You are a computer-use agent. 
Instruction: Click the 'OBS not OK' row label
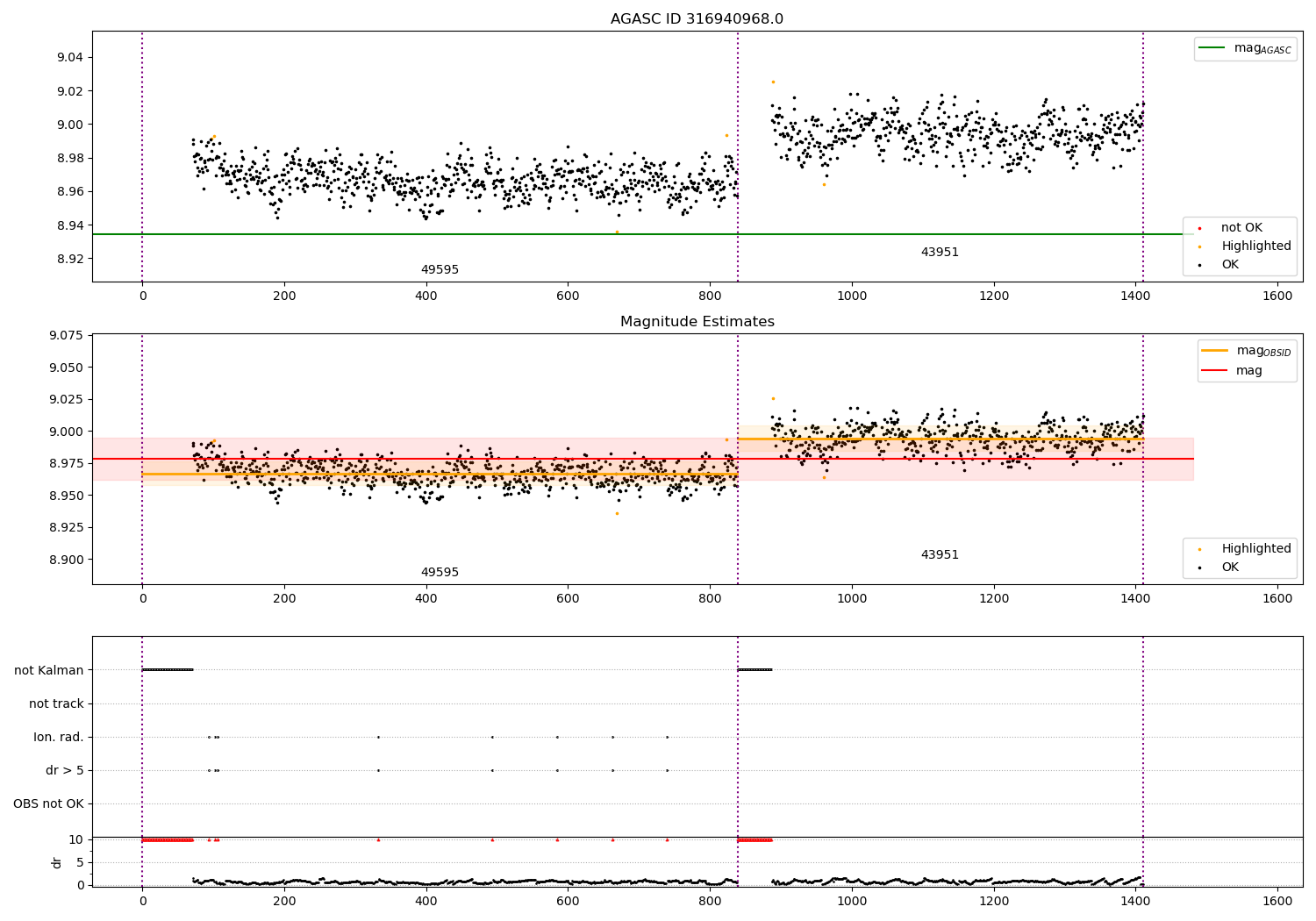pyautogui.click(x=48, y=803)
